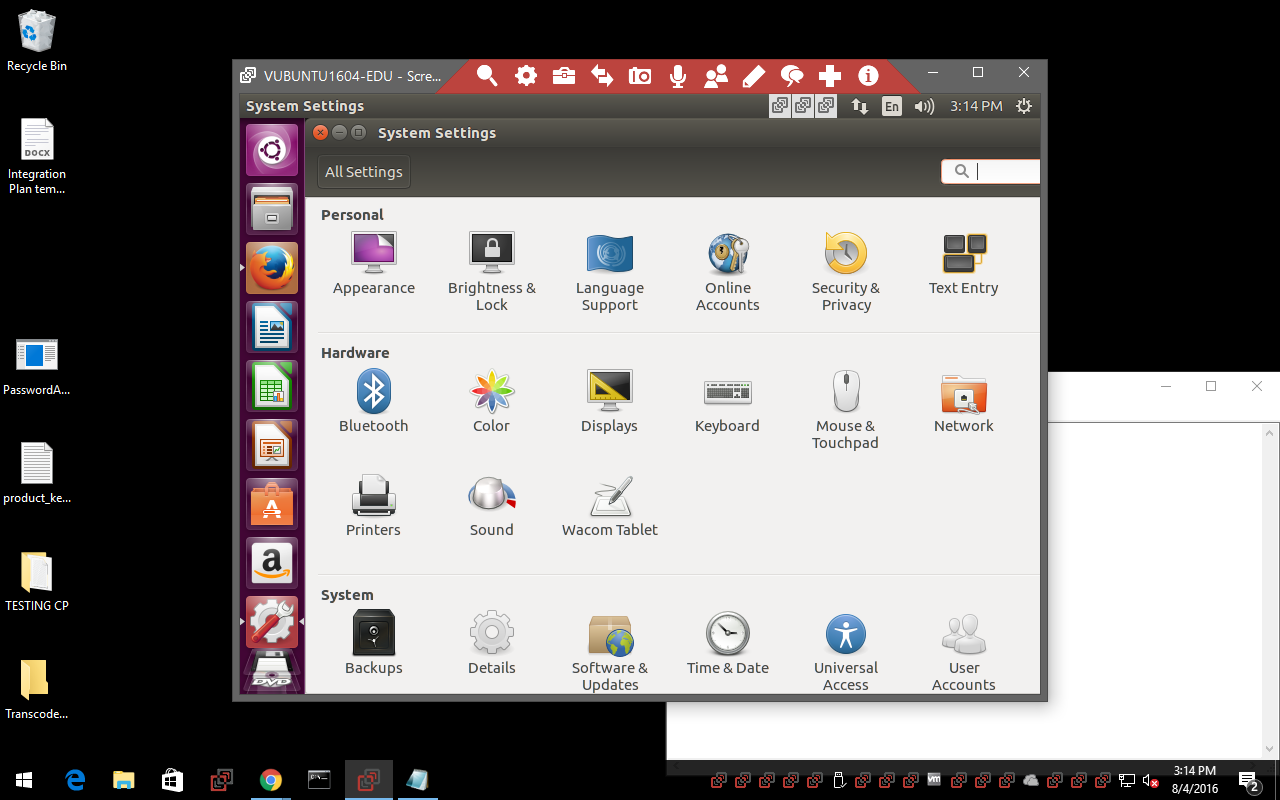Click the two-people icon in red toolbar
Image resolution: width=1280 pixels, height=800 pixels.
tap(716, 76)
